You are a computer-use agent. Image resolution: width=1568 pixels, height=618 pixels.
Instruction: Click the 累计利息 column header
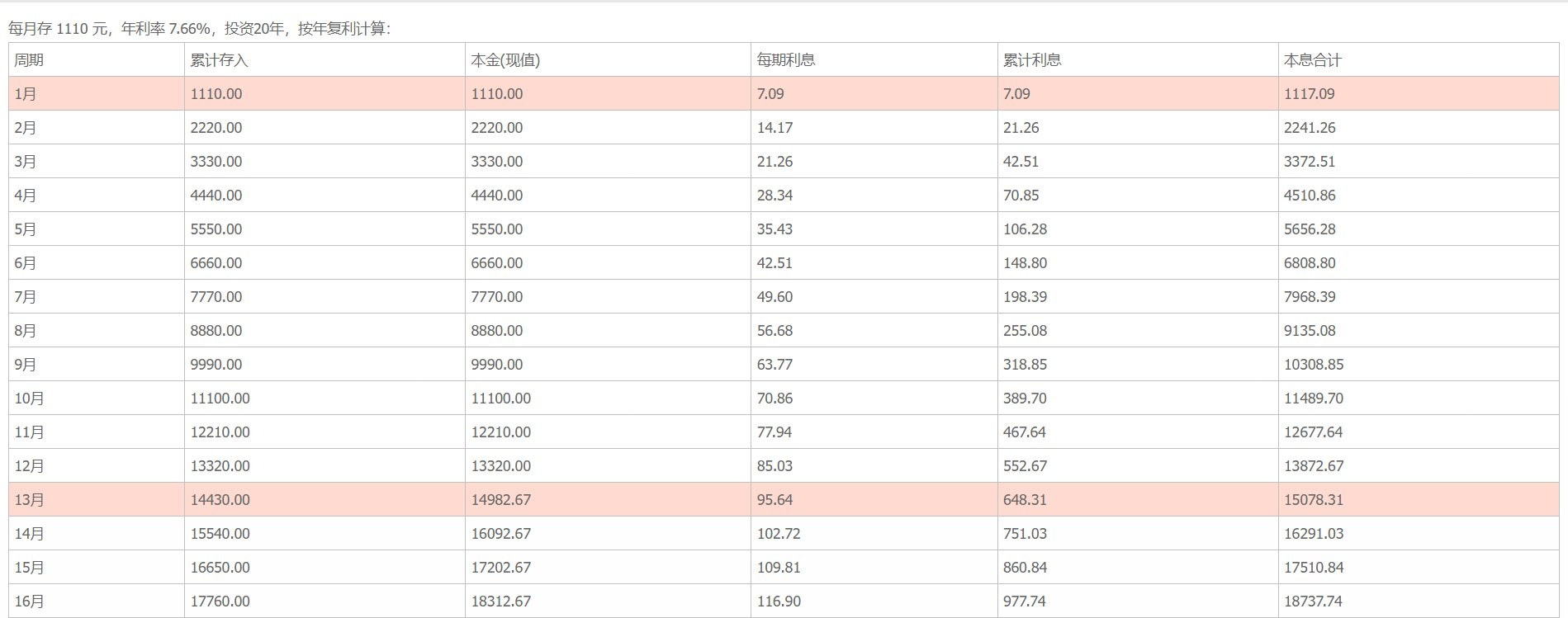tap(1138, 60)
